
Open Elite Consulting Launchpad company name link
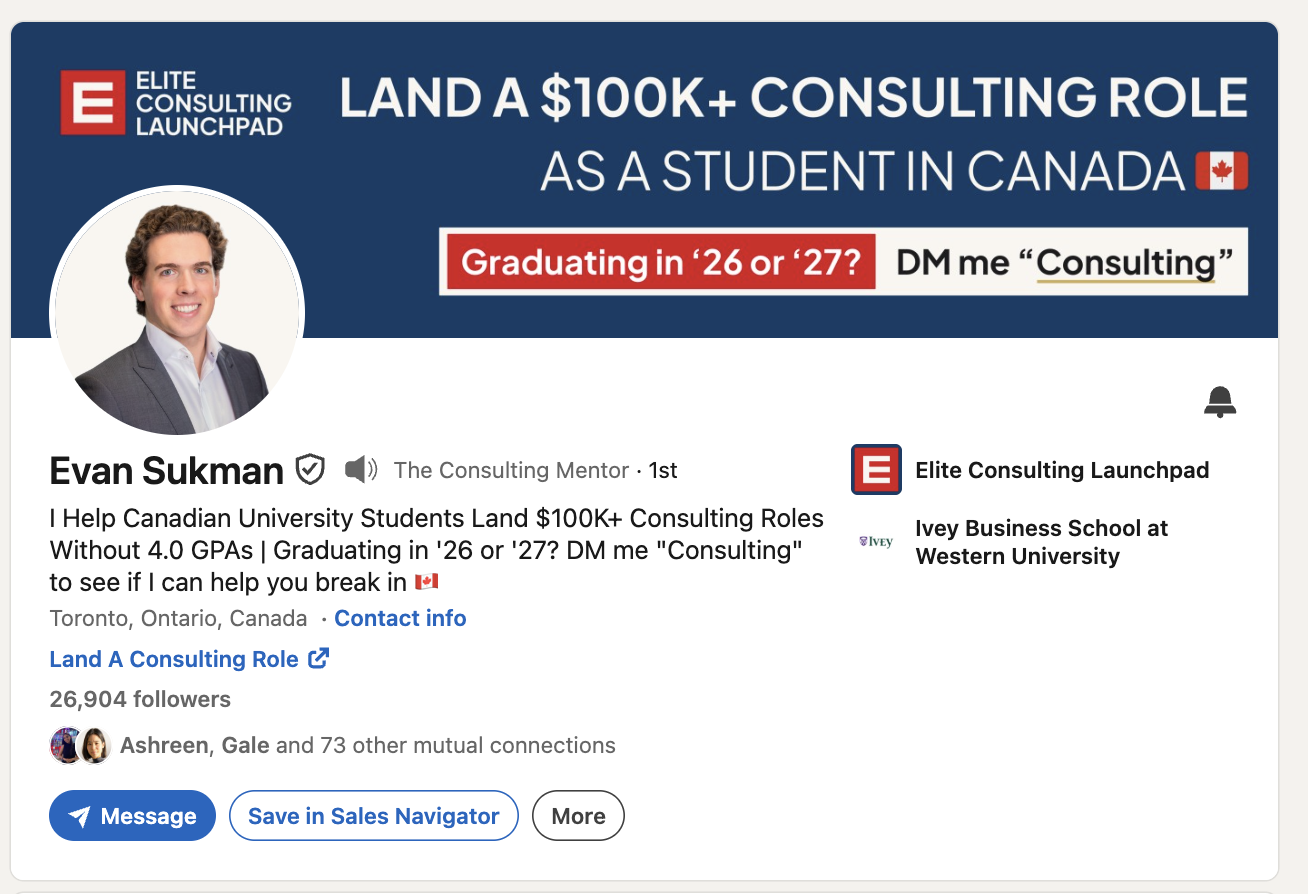point(1062,470)
